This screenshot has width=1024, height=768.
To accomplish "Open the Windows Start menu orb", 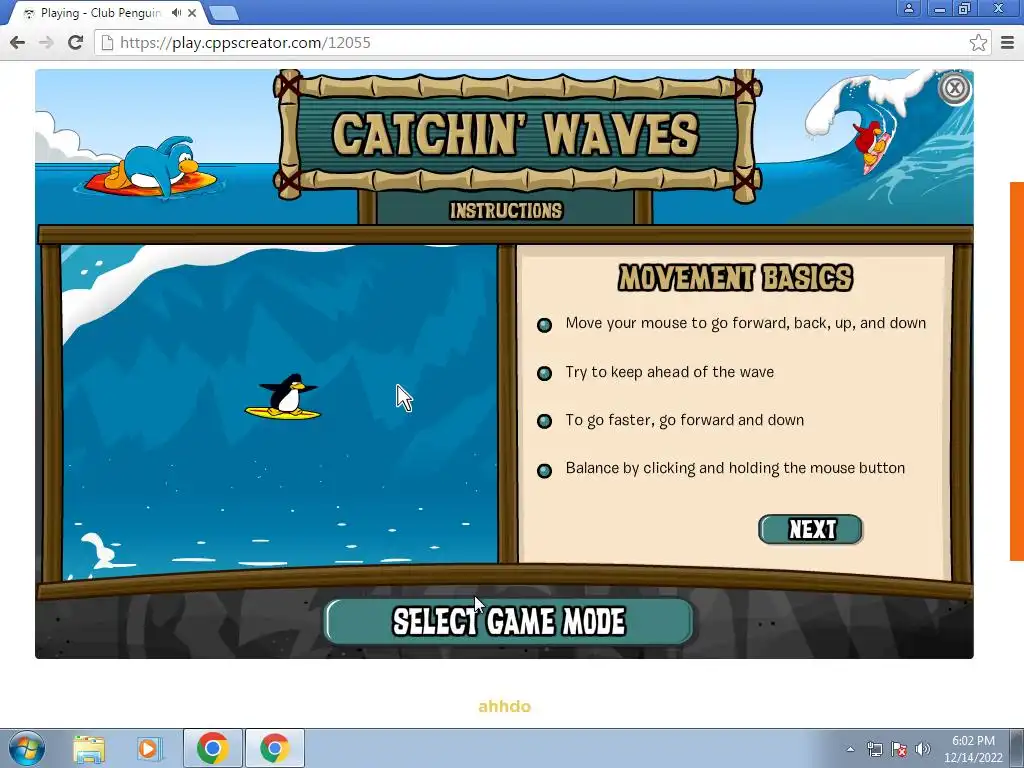I will tap(27, 748).
